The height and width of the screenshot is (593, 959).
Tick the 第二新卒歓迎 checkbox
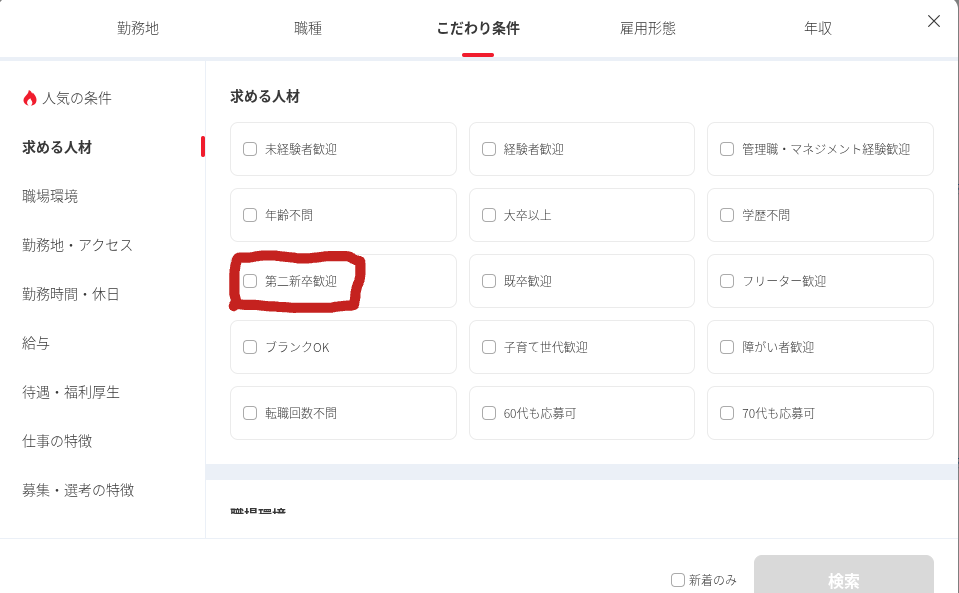coord(250,281)
